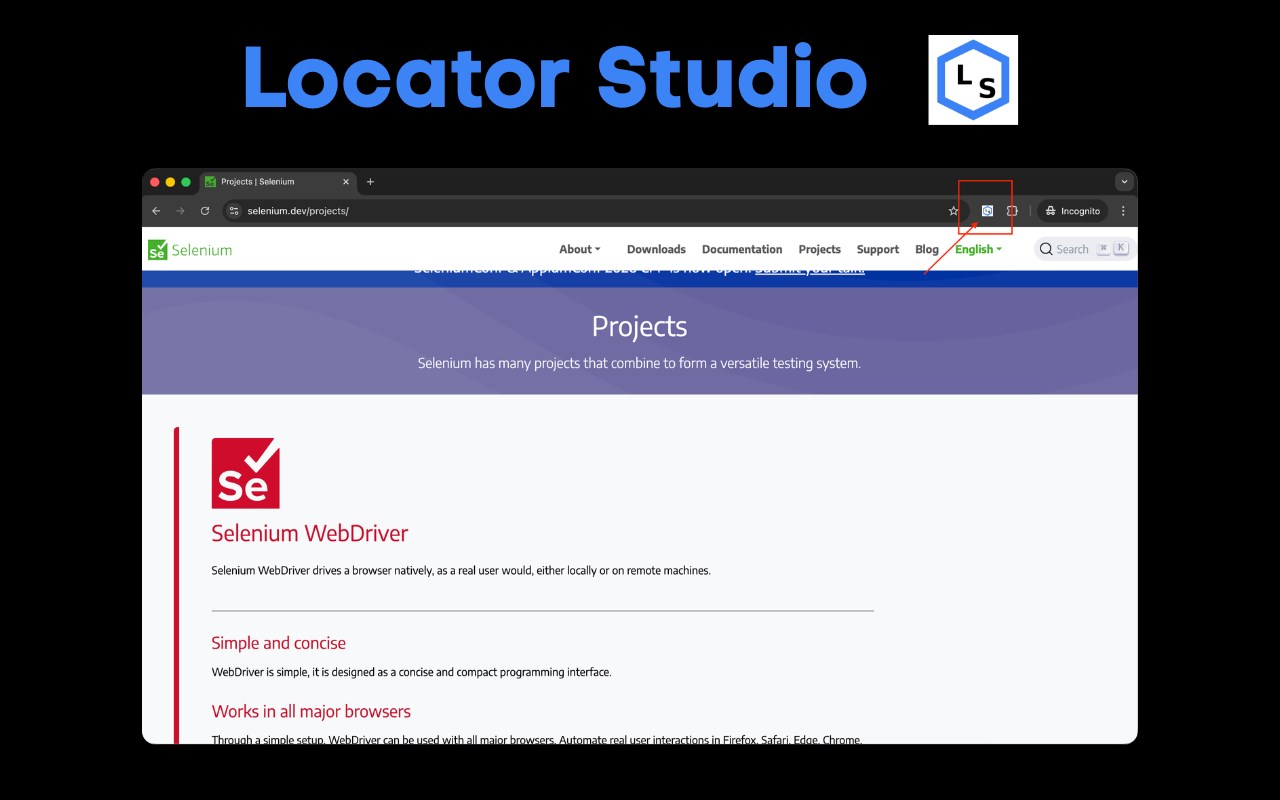Go back with the browser back arrow
The height and width of the screenshot is (800, 1280).
point(156,211)
